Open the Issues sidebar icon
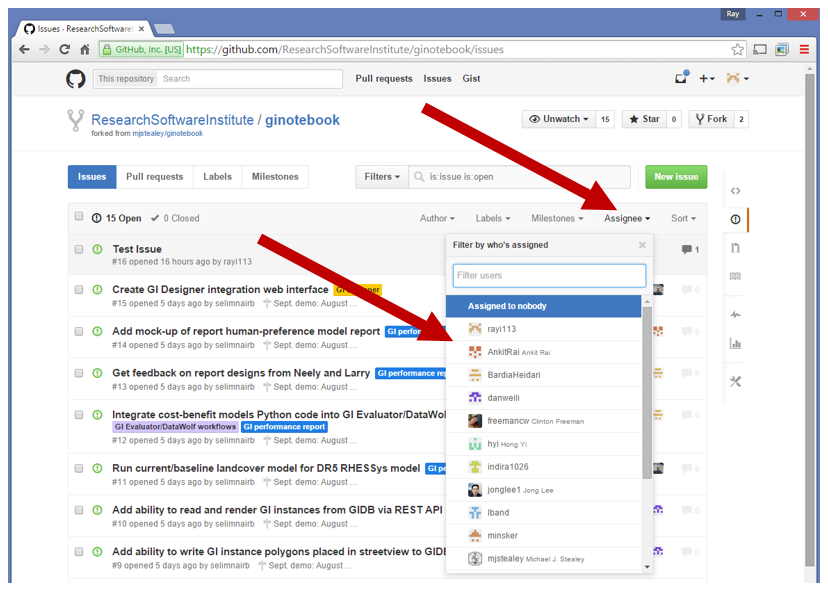This screenshot has height=589, width=828. click(735, 219)
